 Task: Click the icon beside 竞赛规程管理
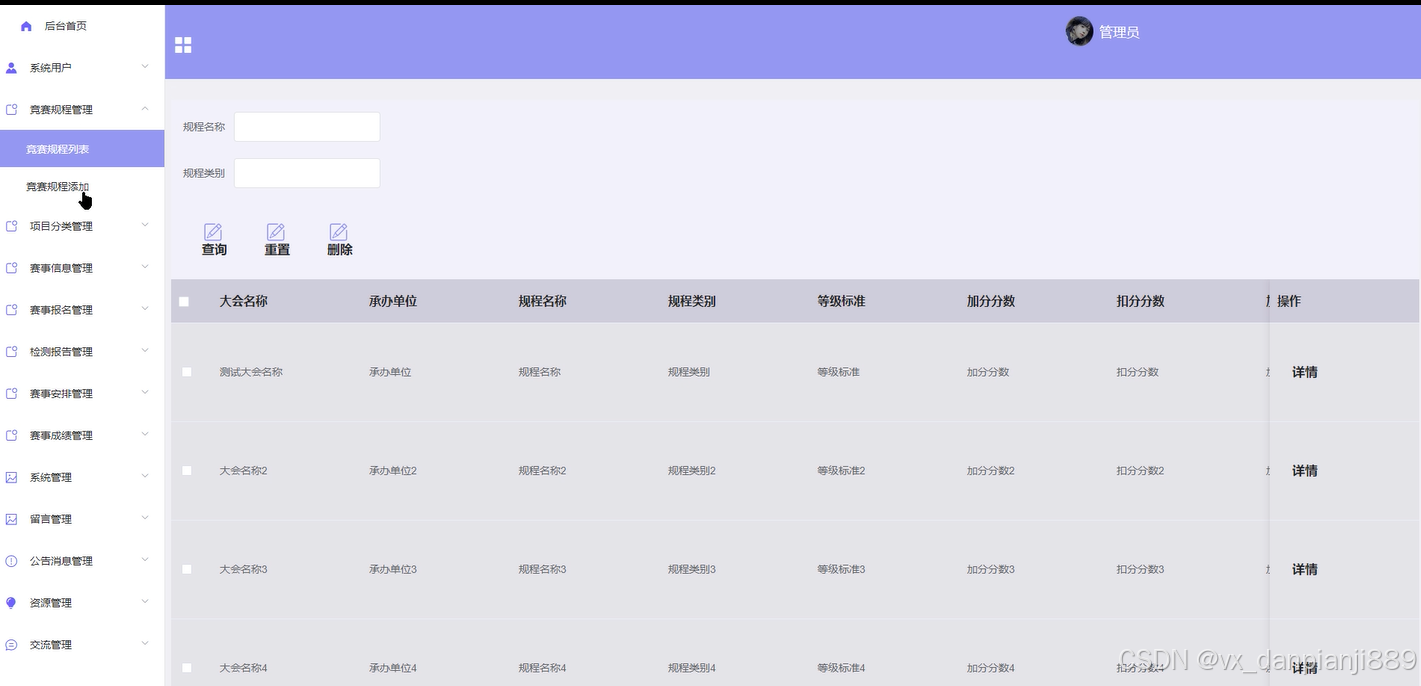(x=11, y=110)
